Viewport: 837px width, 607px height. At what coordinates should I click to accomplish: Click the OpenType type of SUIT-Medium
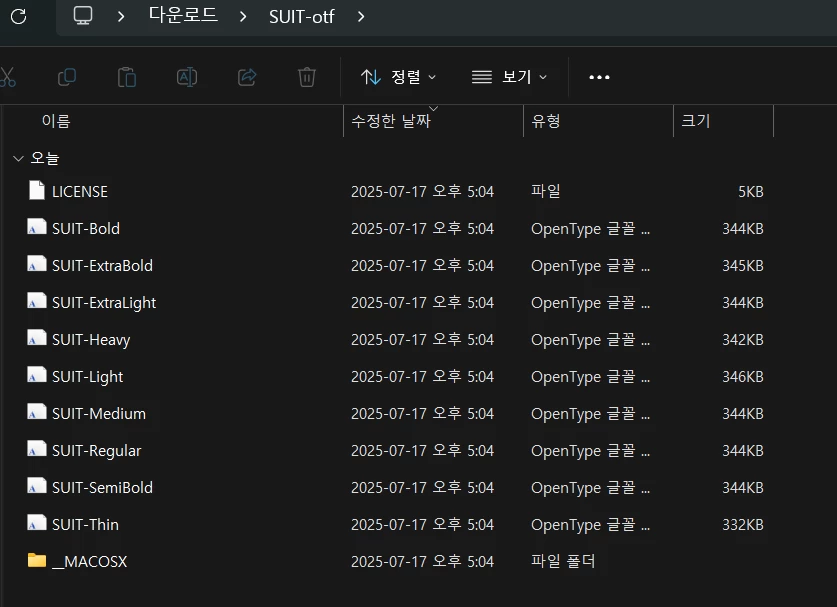coord(590,414)
